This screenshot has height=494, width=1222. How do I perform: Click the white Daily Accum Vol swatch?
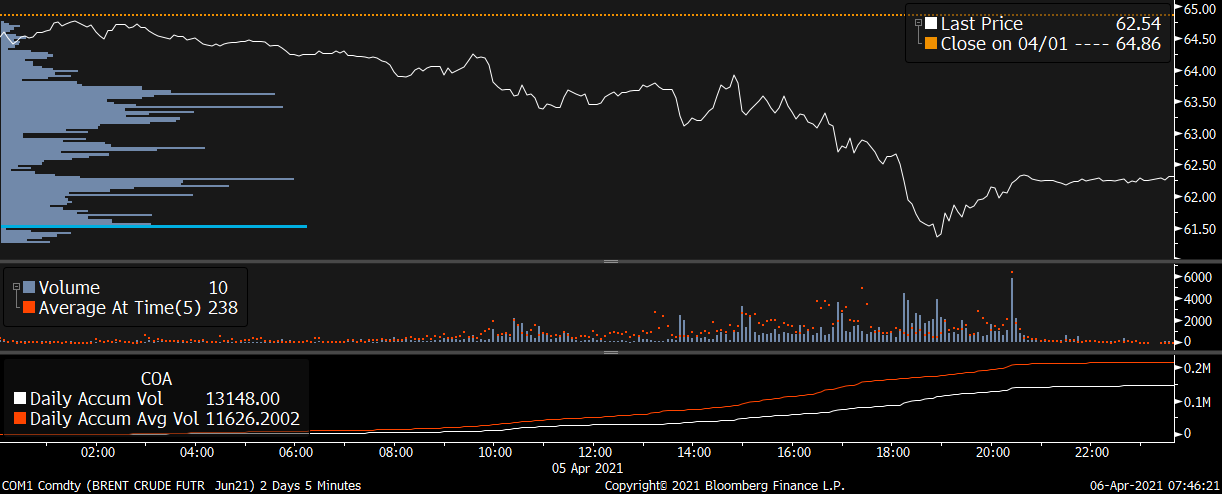(20, 398)
